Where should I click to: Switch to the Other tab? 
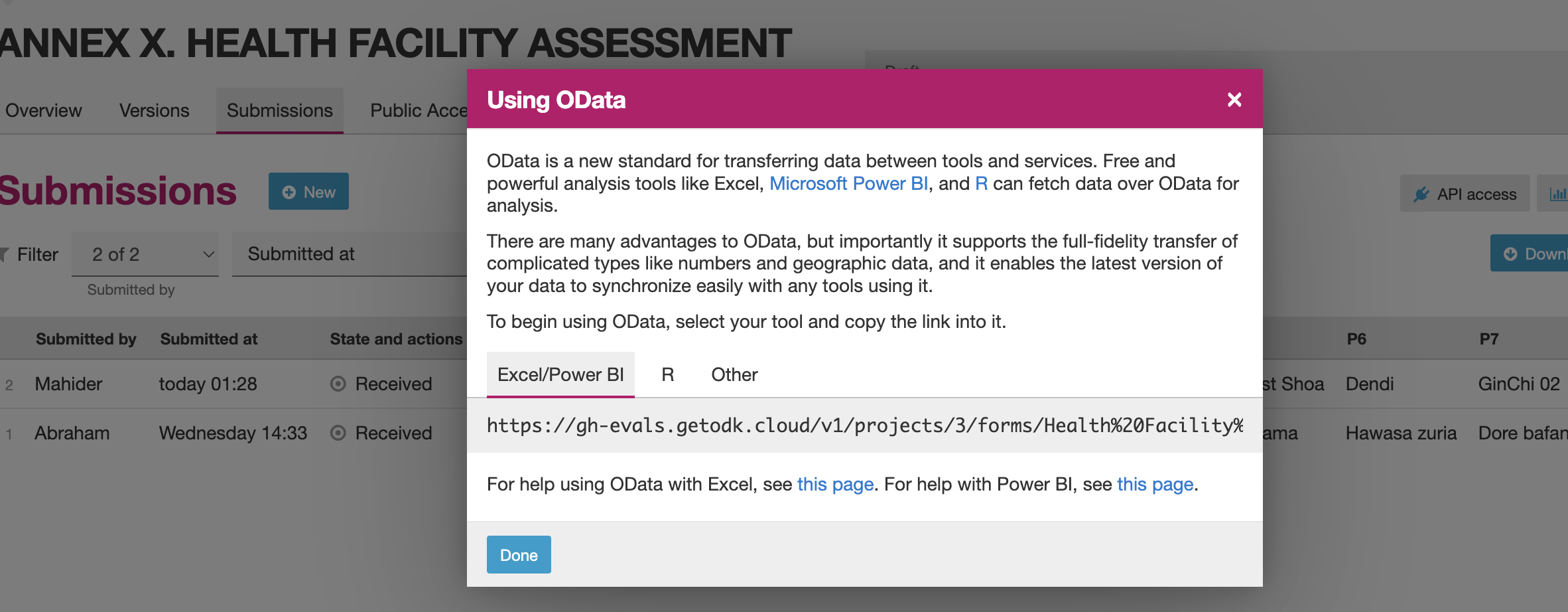pyautogui.click(x=734, y=374)
